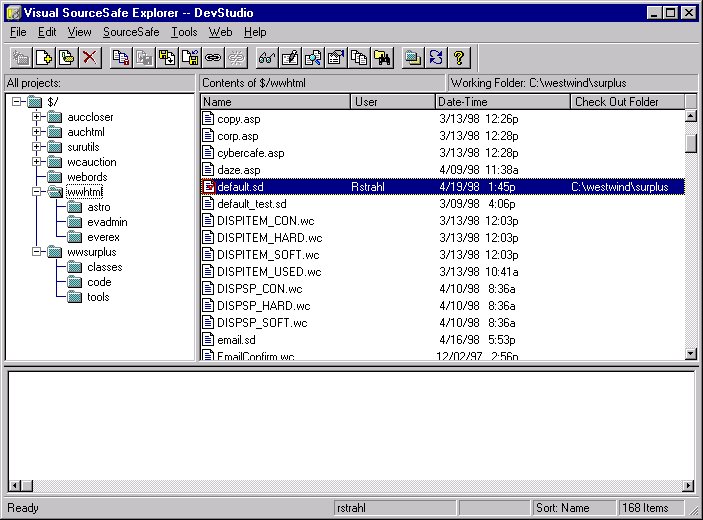Expand the surutils project node
The height and width of the screenshot is (520, 703).
(37, 147)
